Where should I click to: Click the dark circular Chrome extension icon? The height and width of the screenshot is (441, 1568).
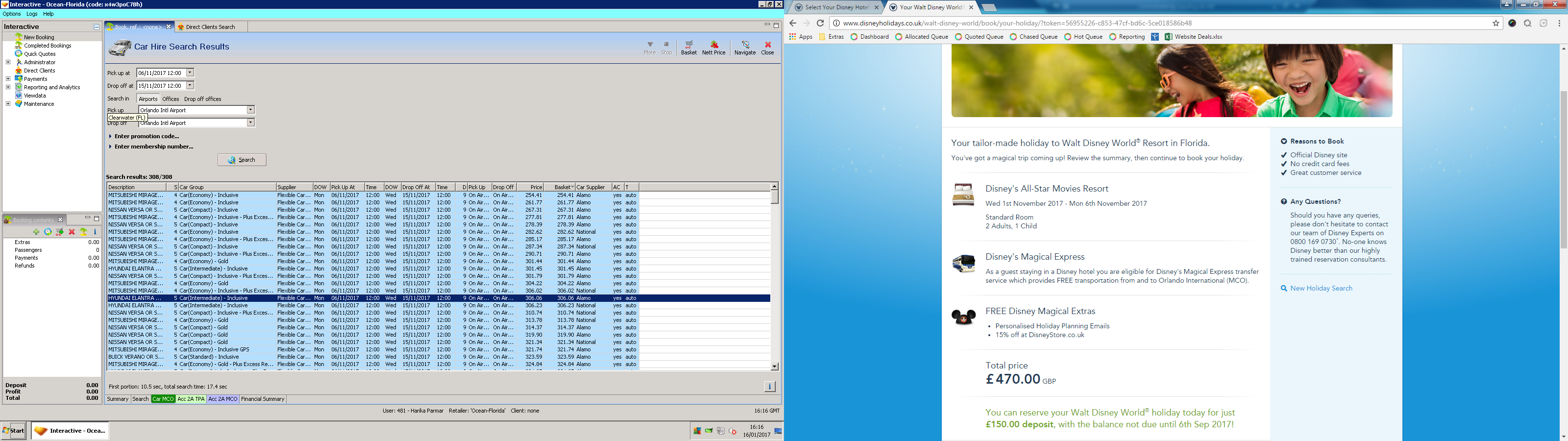(x=1512, y=23)
